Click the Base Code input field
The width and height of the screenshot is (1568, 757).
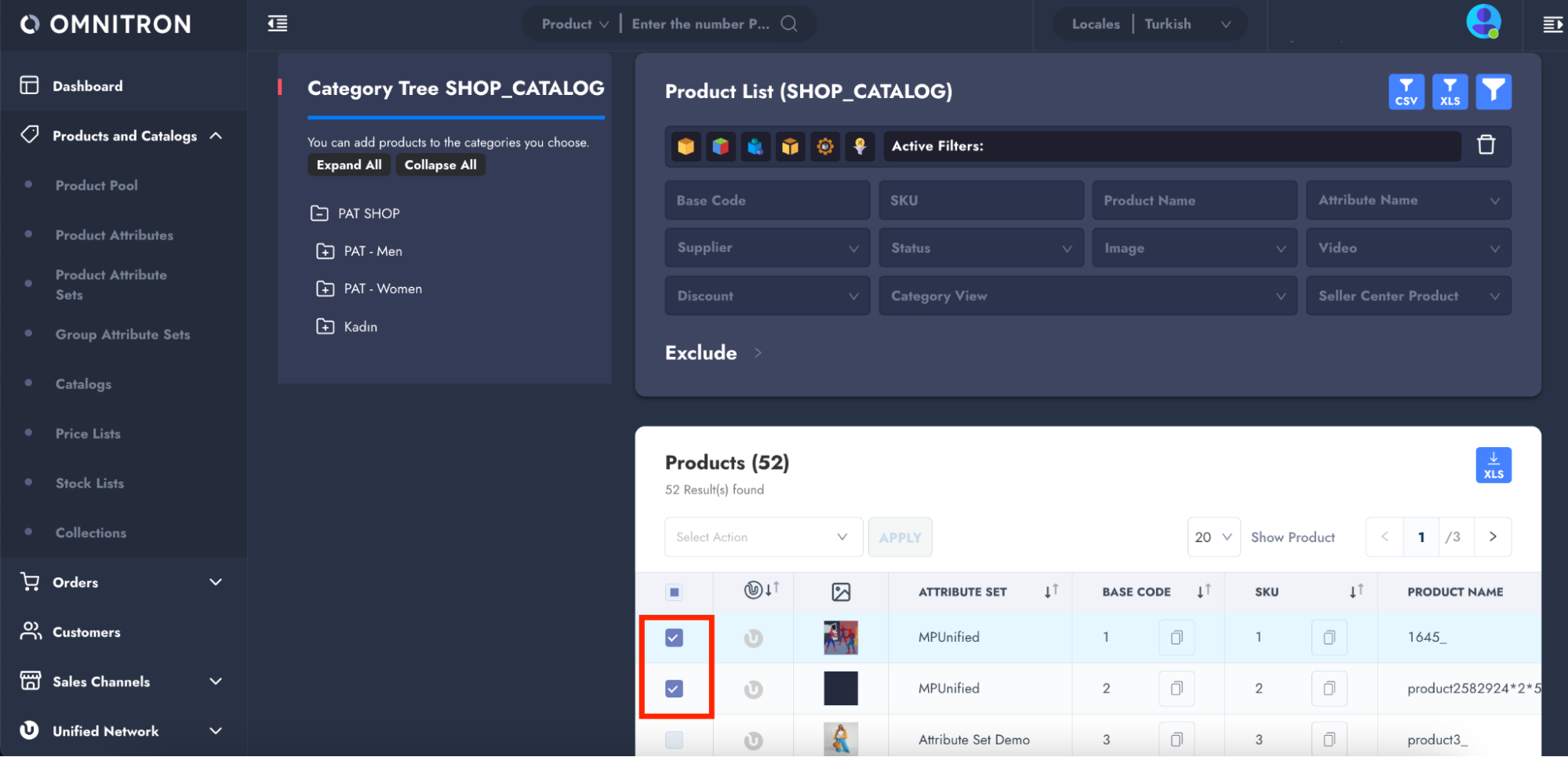tap(766, 201)
